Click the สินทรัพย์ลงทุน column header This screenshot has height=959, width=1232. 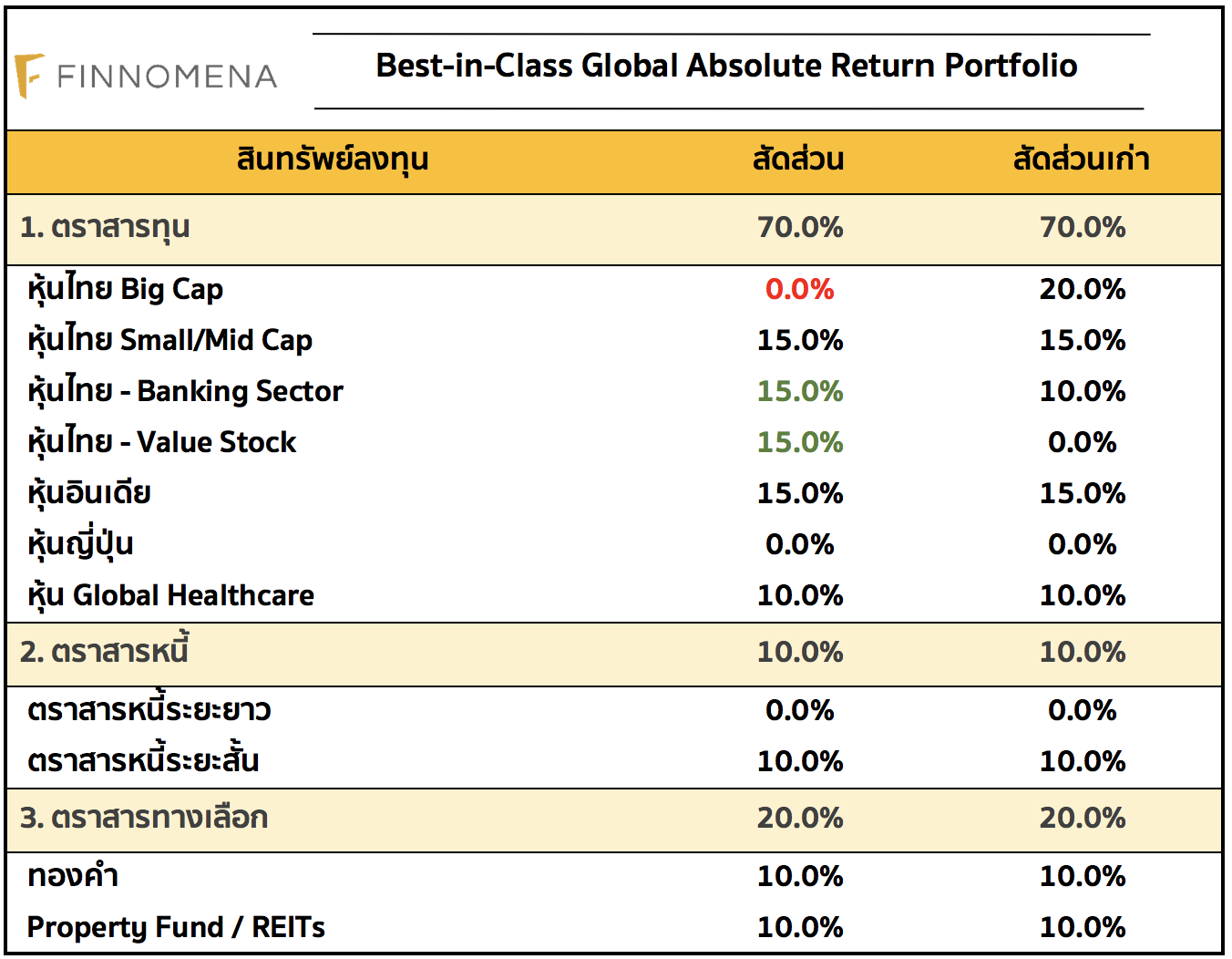coord(333,160)
